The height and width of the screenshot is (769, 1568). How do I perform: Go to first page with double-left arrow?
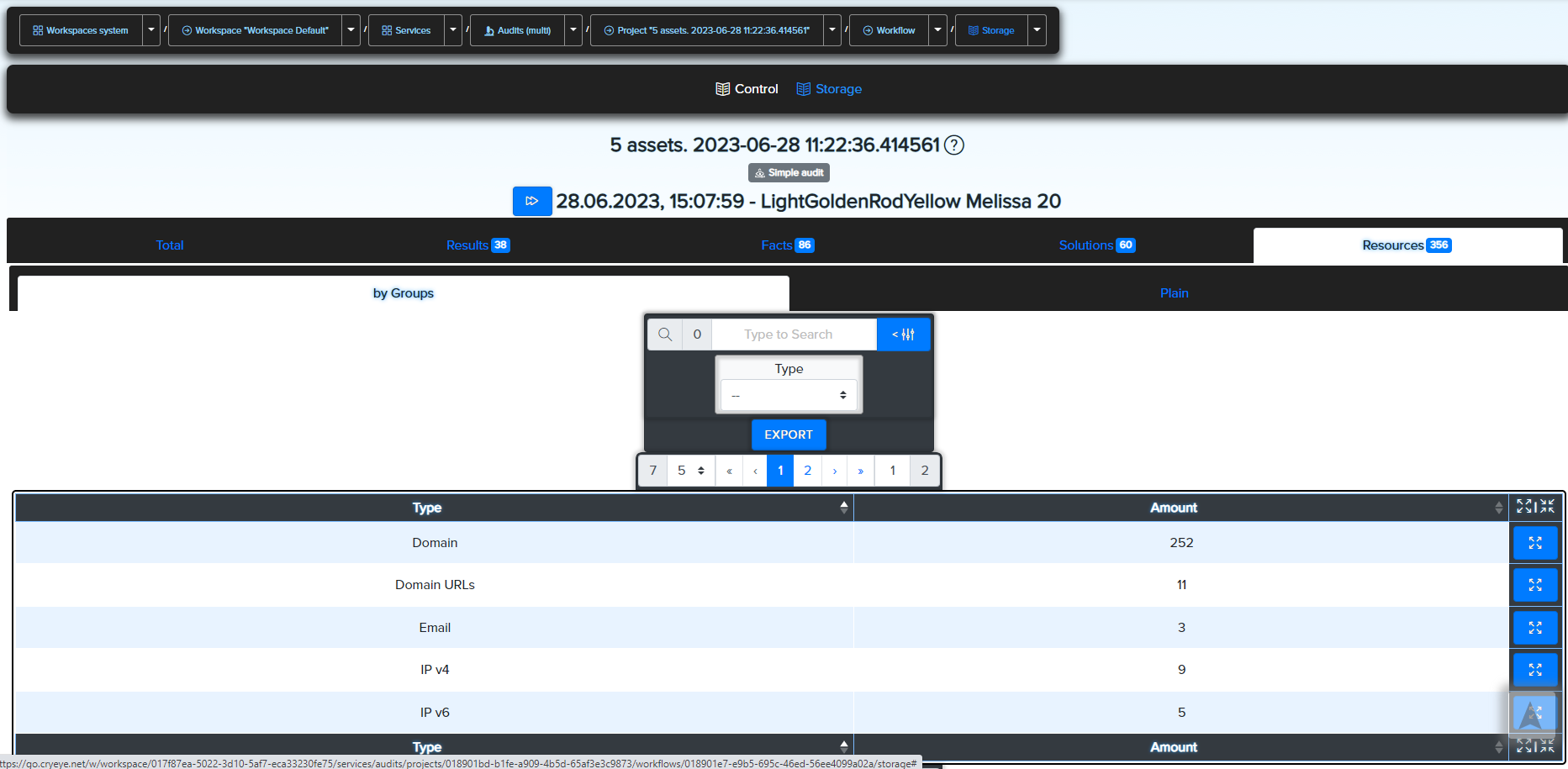729,471
